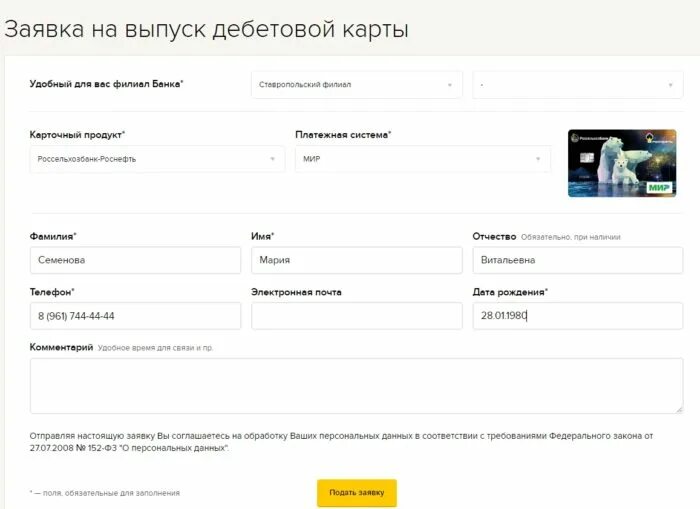Open the Платежная система dropdown showing МИР
Viewport: 700px width, 509px height.
click(423, 159)
